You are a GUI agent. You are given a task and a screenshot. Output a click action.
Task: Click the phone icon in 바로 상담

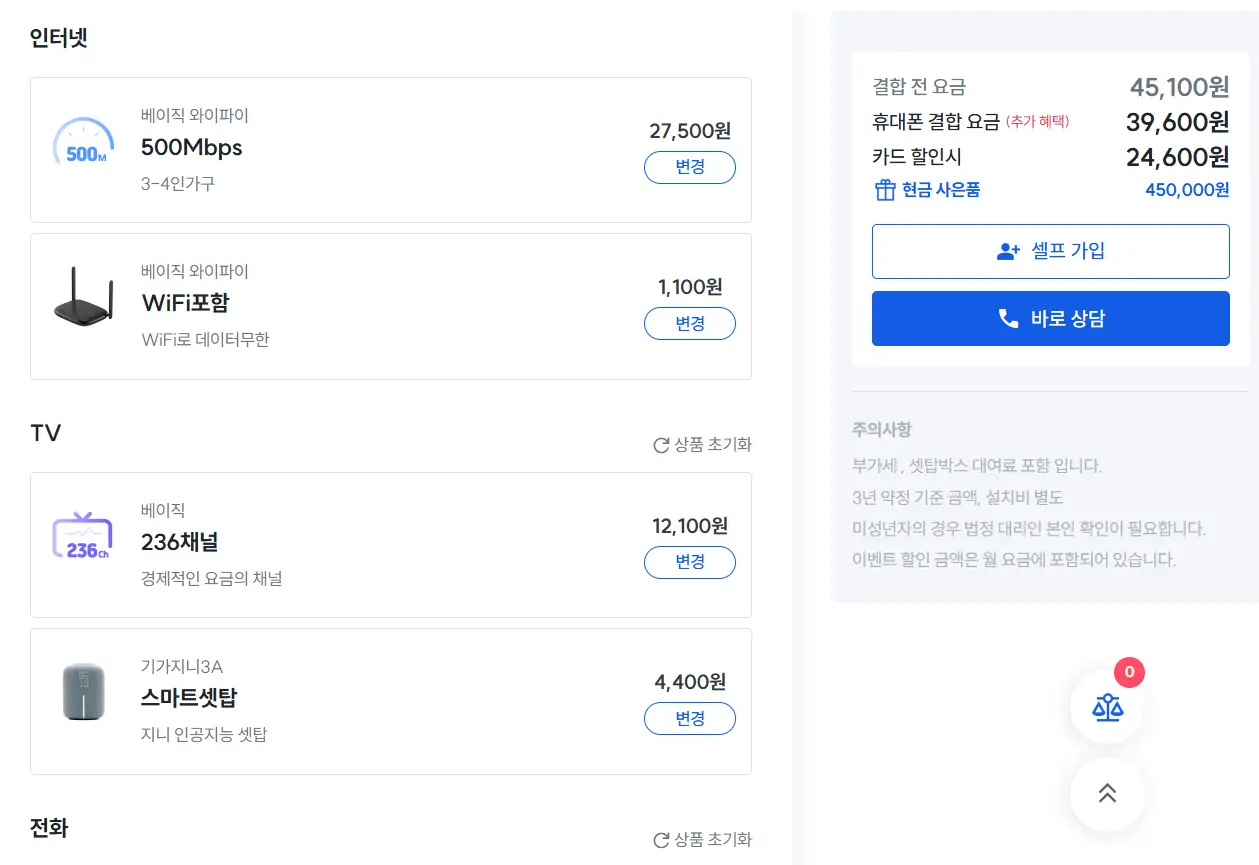point(1008,319)
